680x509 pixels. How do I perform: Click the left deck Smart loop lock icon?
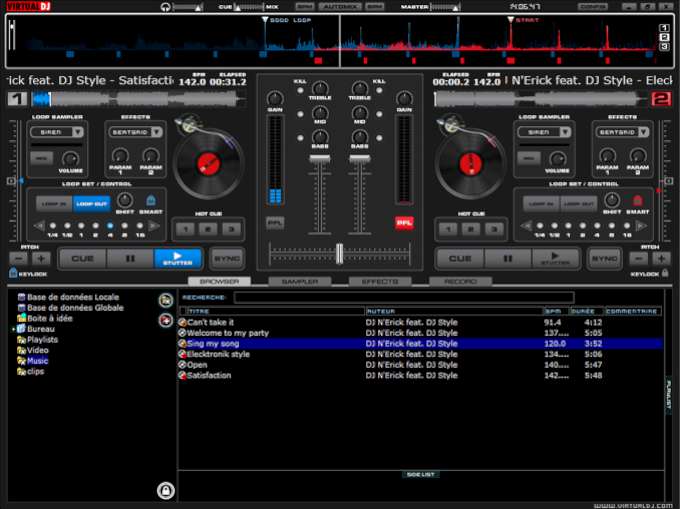click(x=151, y=201)
